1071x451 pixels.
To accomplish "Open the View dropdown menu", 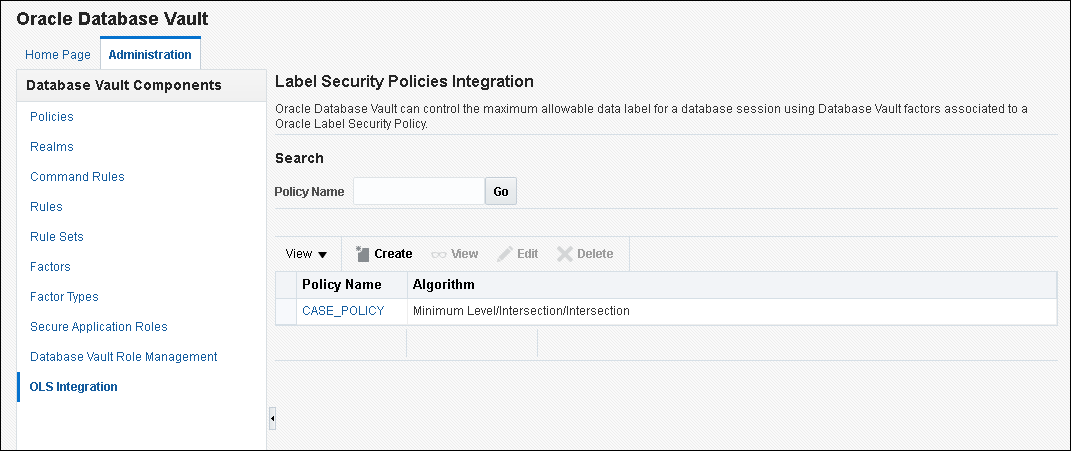I will pyautogui.click(x=306, y=254).
